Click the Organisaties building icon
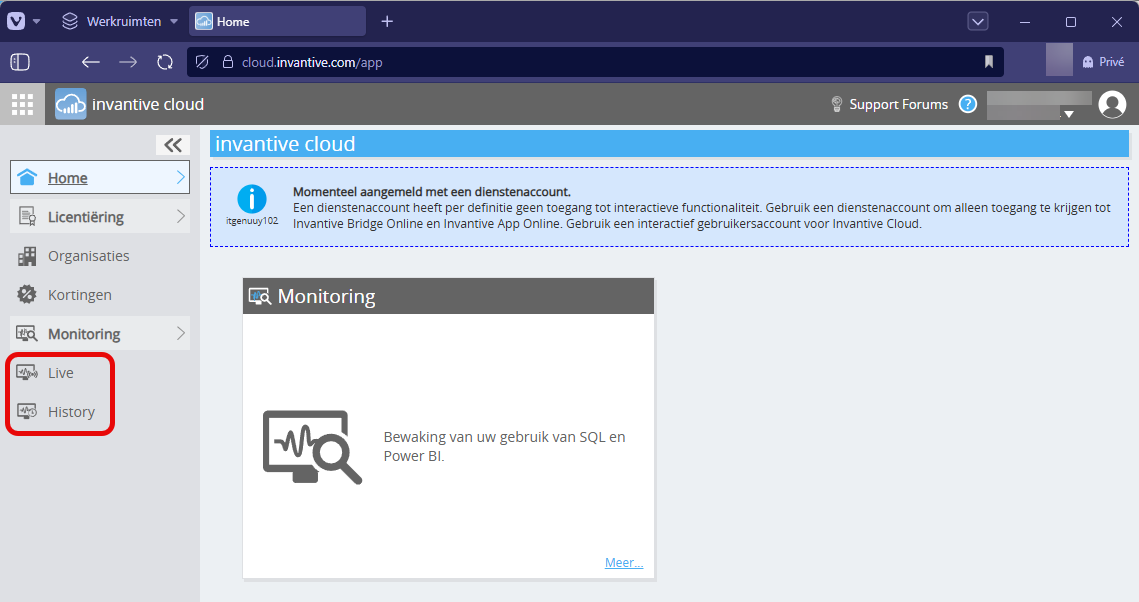 pos(28,256)
